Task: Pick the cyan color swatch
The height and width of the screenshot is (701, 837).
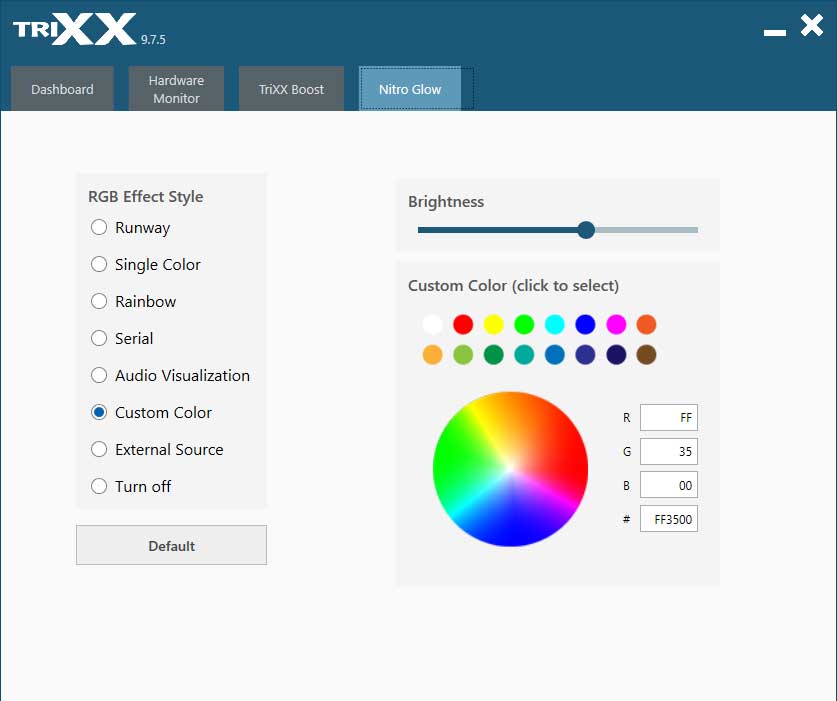Action: click(555, 324)
